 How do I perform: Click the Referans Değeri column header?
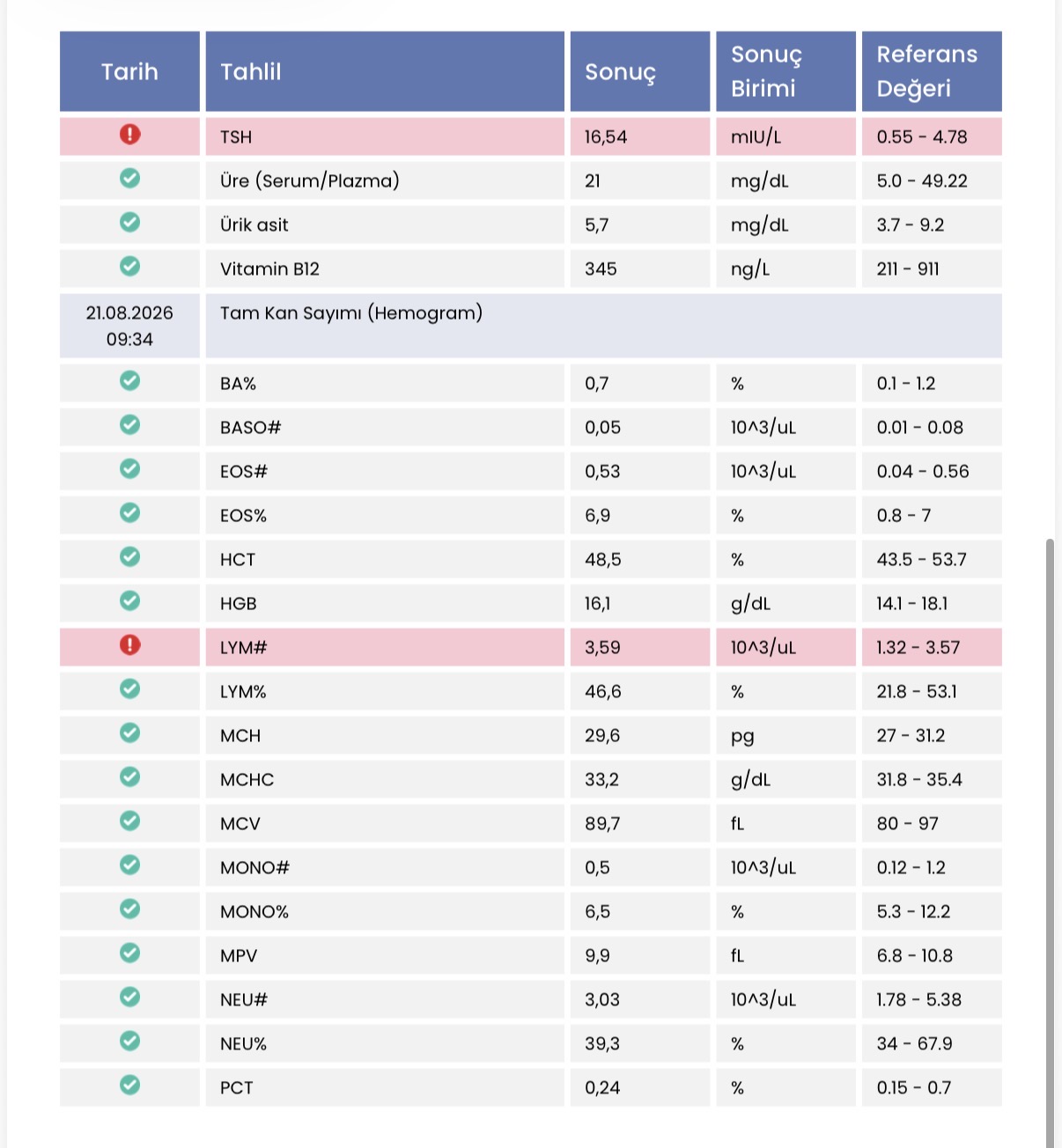tap(932, 71)
